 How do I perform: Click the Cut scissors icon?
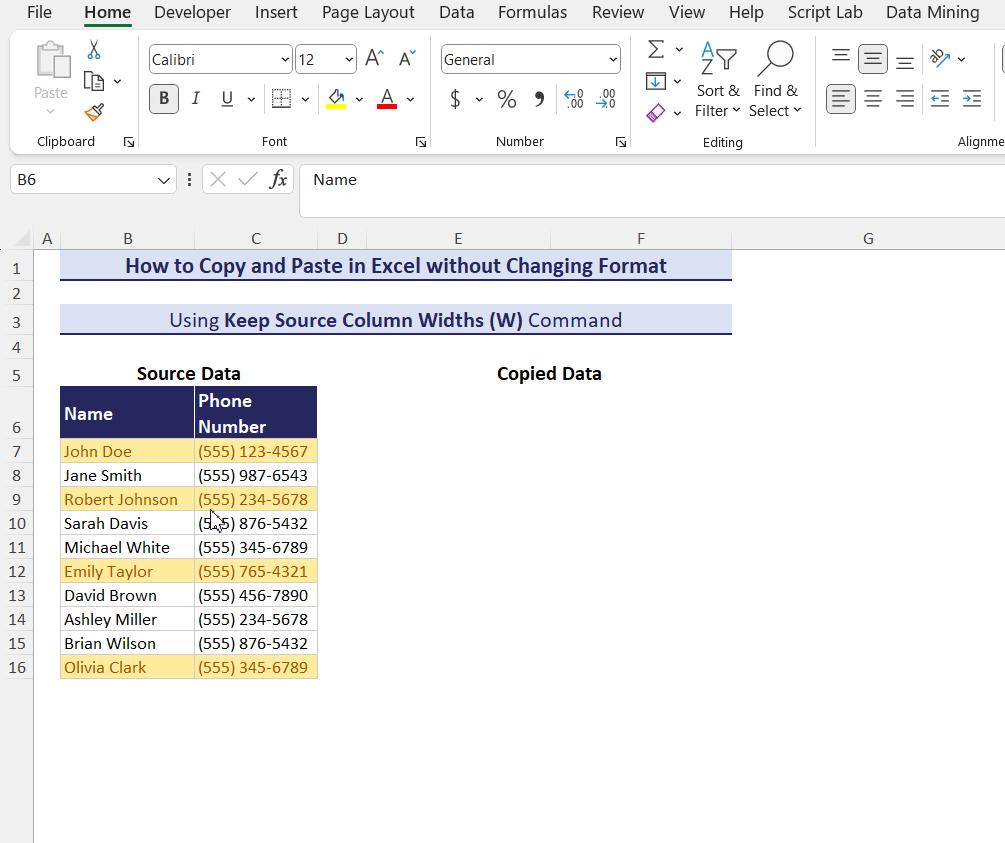point(94,50)
